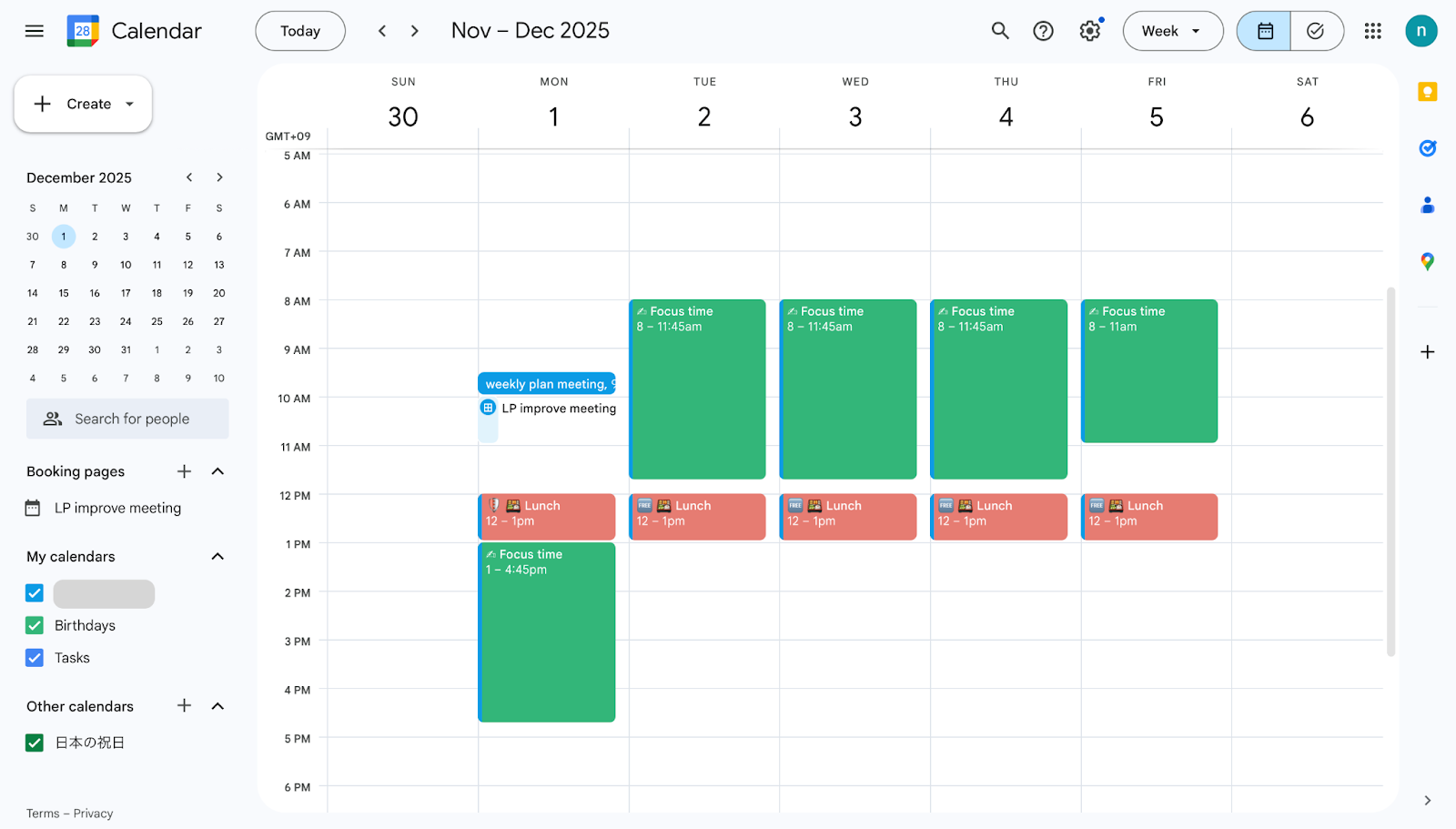Open the main menu hamburger icon
This screenshot has height=829, width=1456.
[35, 31]
